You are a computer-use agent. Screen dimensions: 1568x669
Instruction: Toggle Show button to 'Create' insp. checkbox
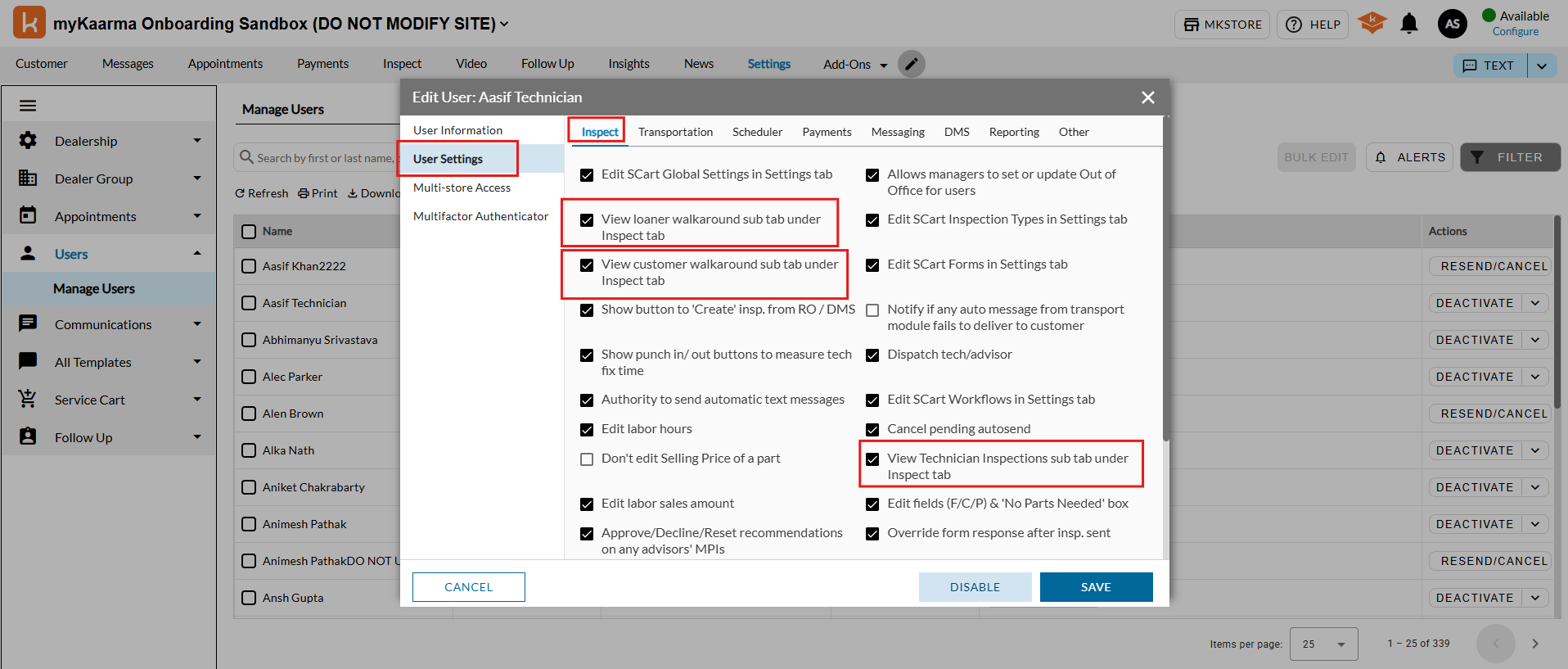click(587, 310)
